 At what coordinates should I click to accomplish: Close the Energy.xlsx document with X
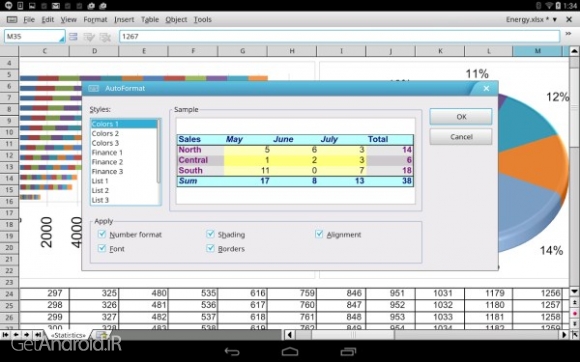coord(569,20)
